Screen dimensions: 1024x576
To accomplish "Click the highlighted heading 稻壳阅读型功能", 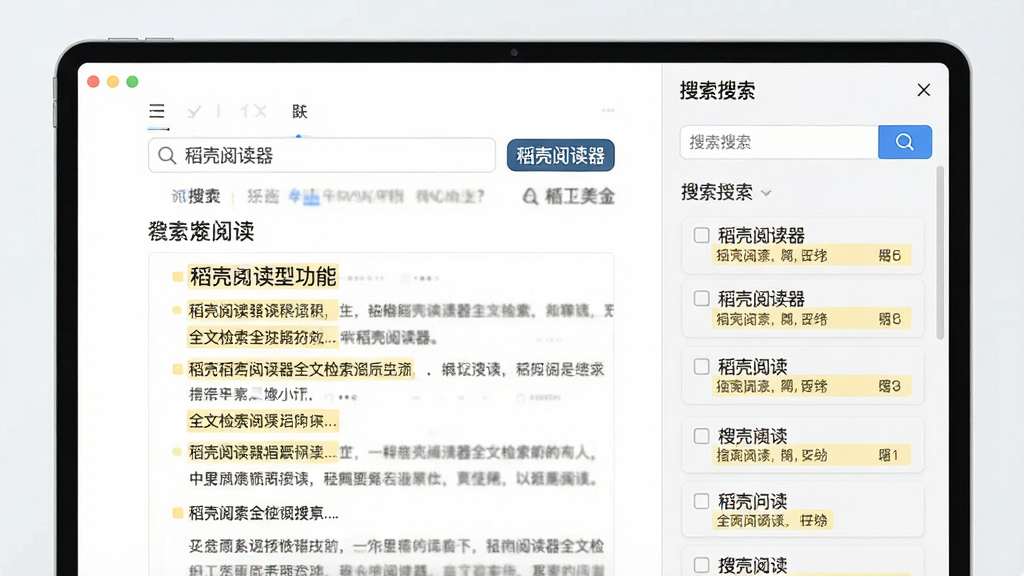I will [x=263, y=276].
